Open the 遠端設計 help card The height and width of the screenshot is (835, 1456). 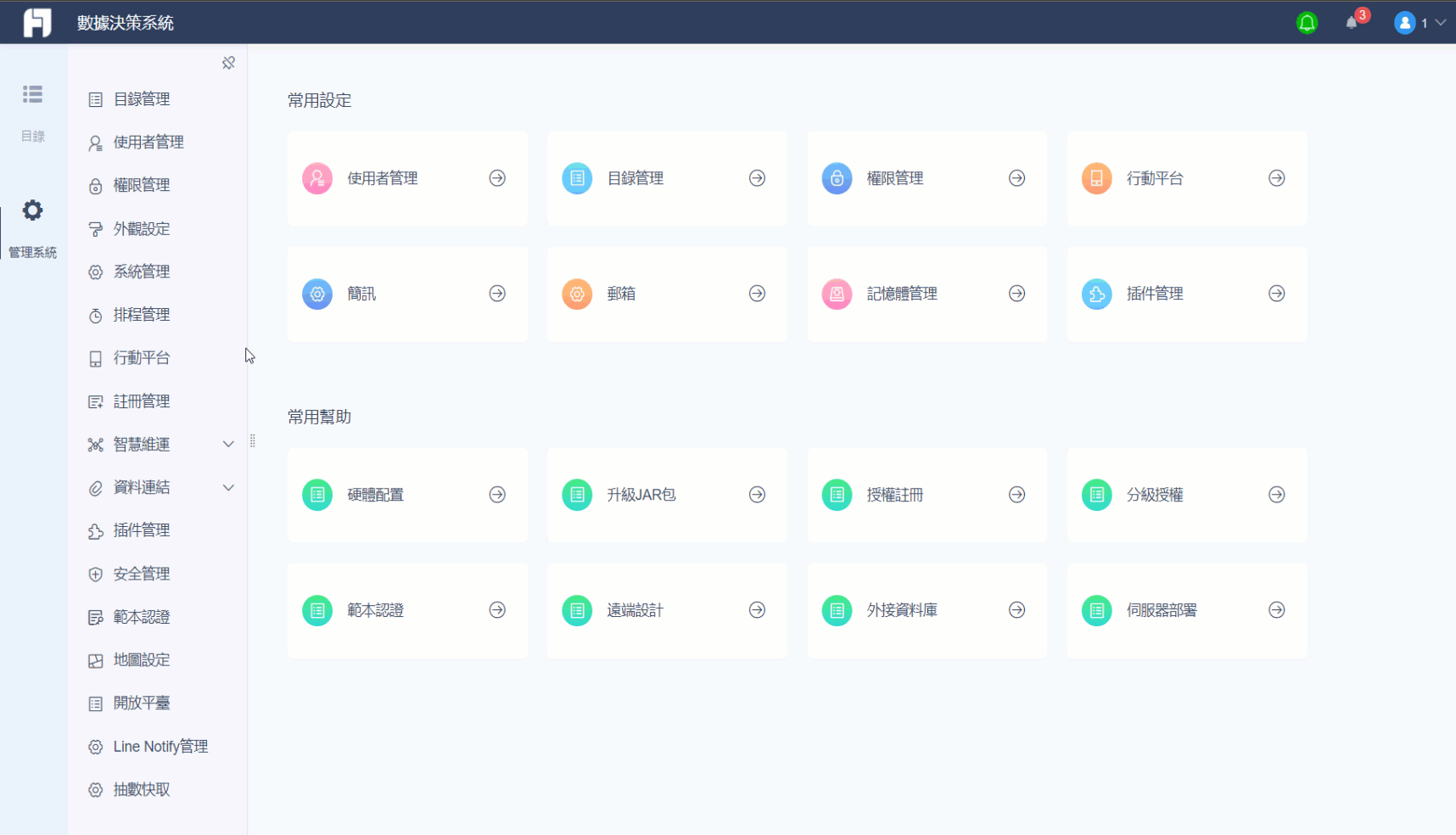pyautogui.click(x=667, y=610)
